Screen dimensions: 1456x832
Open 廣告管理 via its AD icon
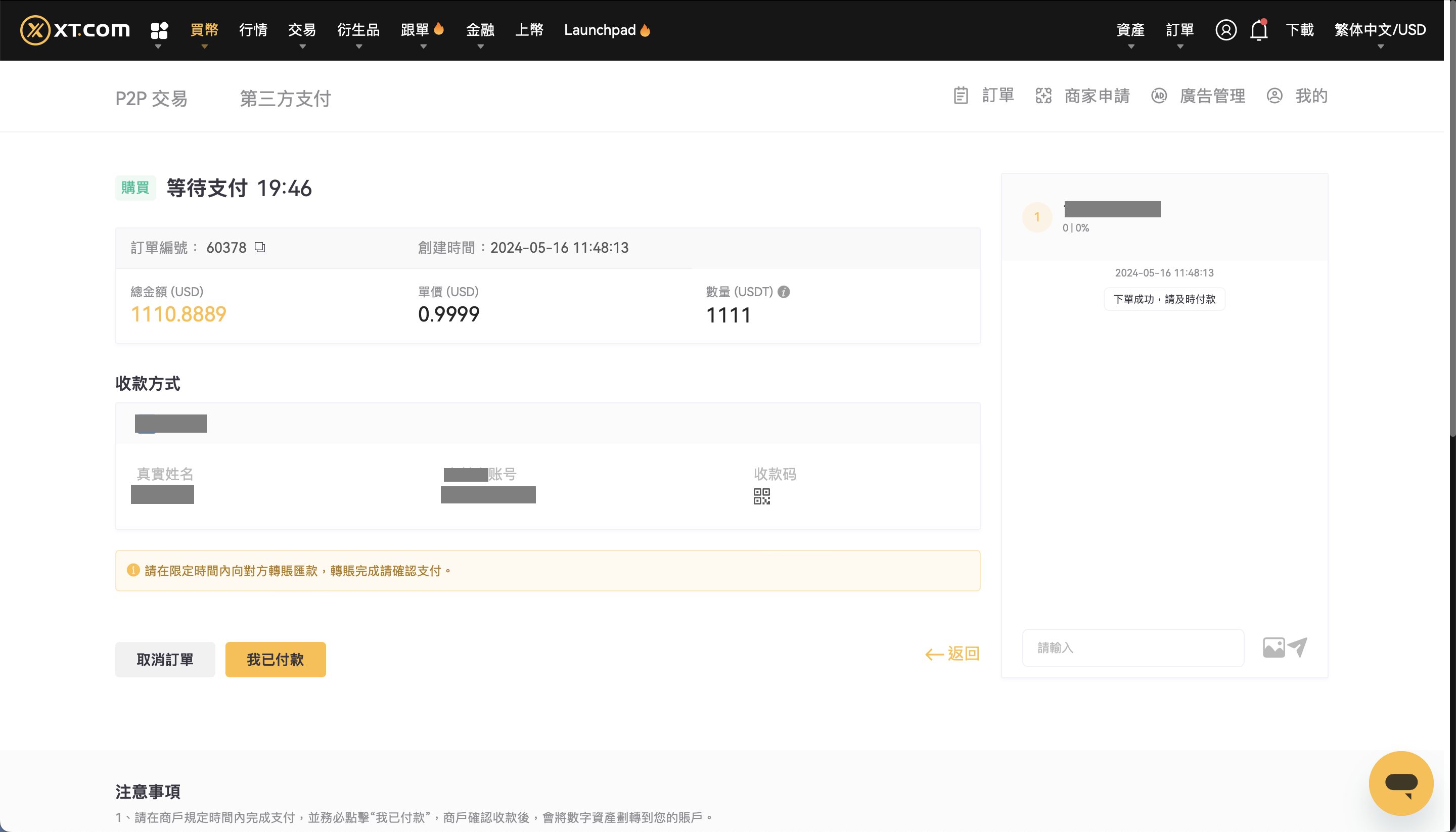pyautogui.click(x=1159, y=96)
